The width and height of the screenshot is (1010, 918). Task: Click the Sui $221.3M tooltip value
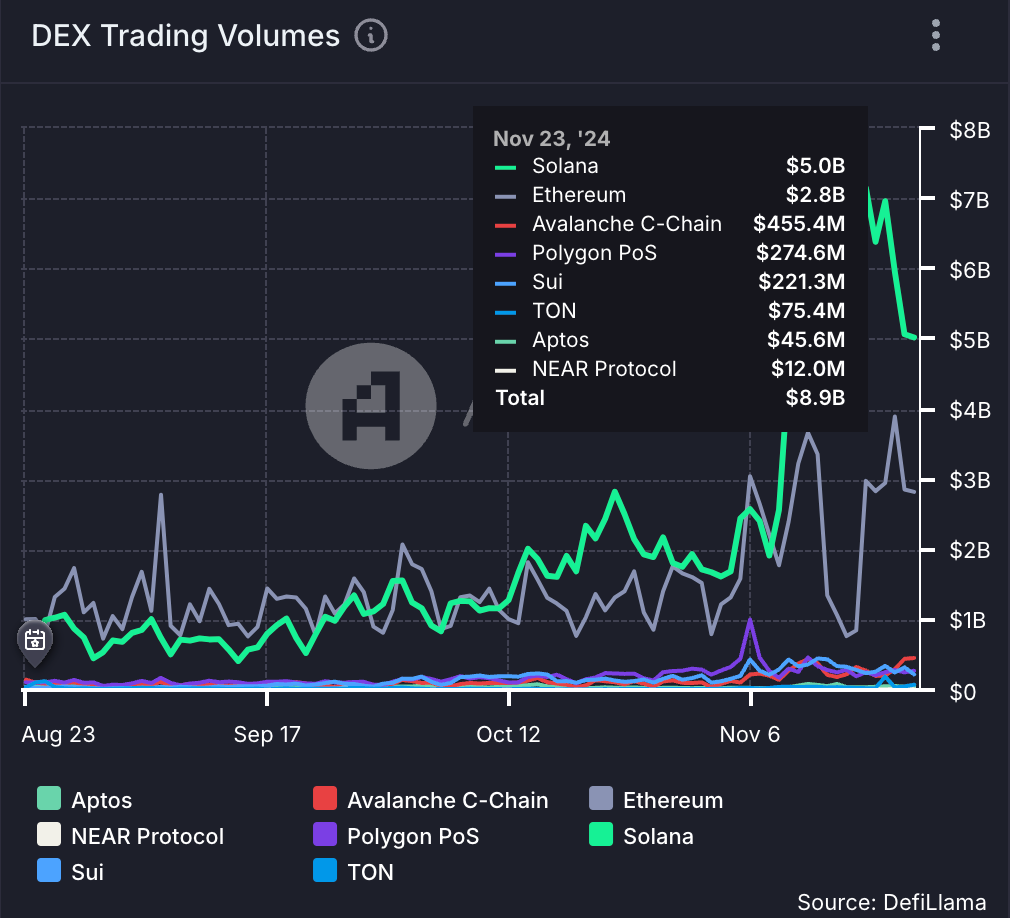point(801,282)
